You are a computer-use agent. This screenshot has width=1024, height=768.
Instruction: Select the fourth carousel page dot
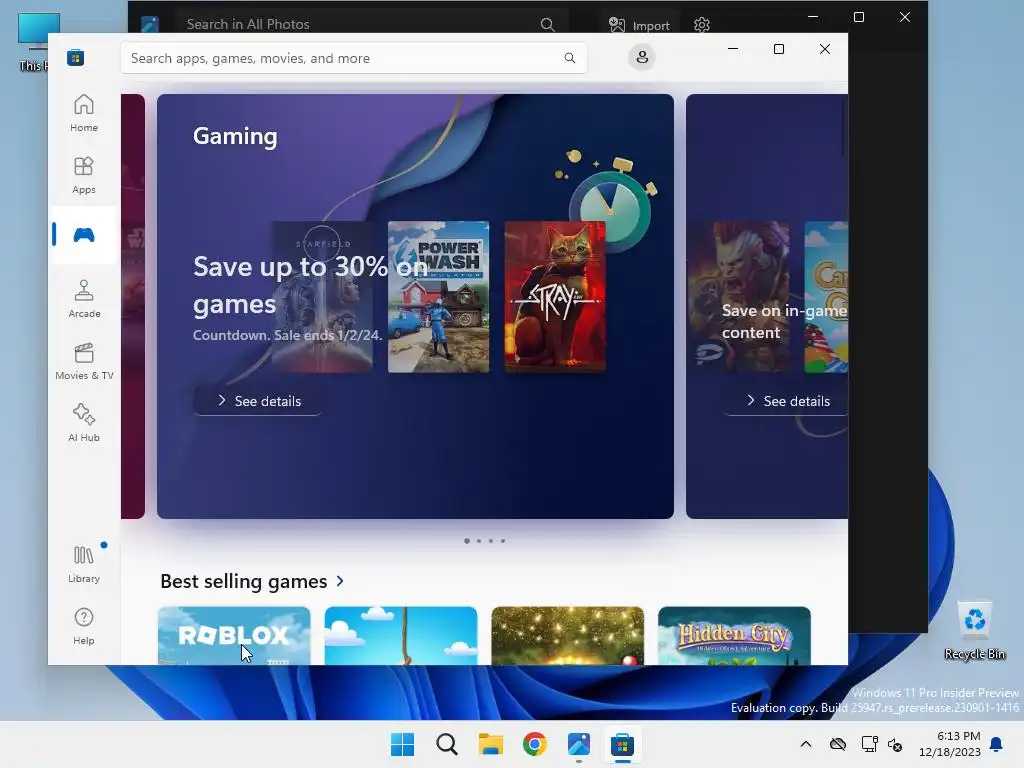(503, 541)
